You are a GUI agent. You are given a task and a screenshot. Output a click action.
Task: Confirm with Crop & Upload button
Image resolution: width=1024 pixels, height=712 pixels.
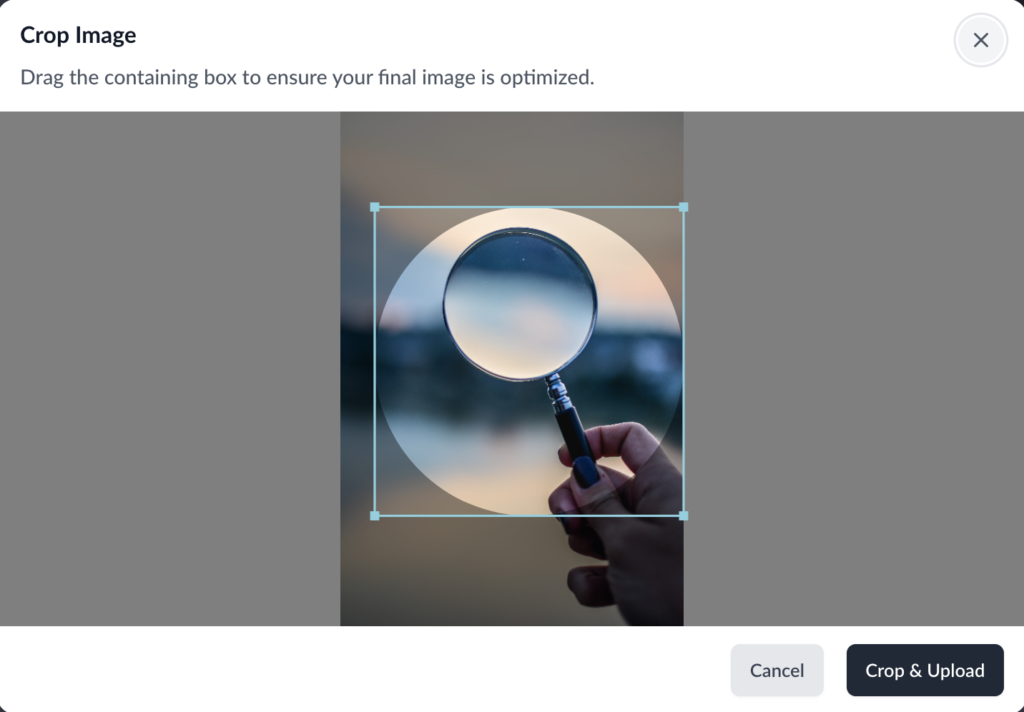click(925, 670)
